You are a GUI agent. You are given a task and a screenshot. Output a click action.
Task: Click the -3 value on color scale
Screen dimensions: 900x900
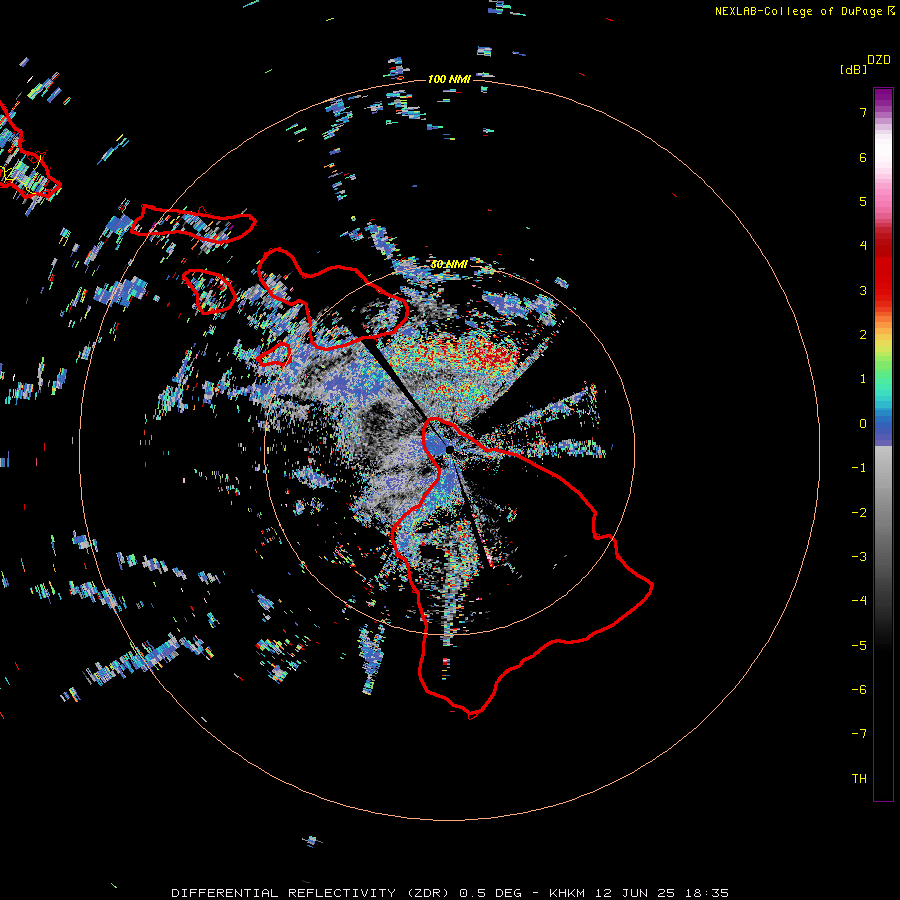(859, 557)
